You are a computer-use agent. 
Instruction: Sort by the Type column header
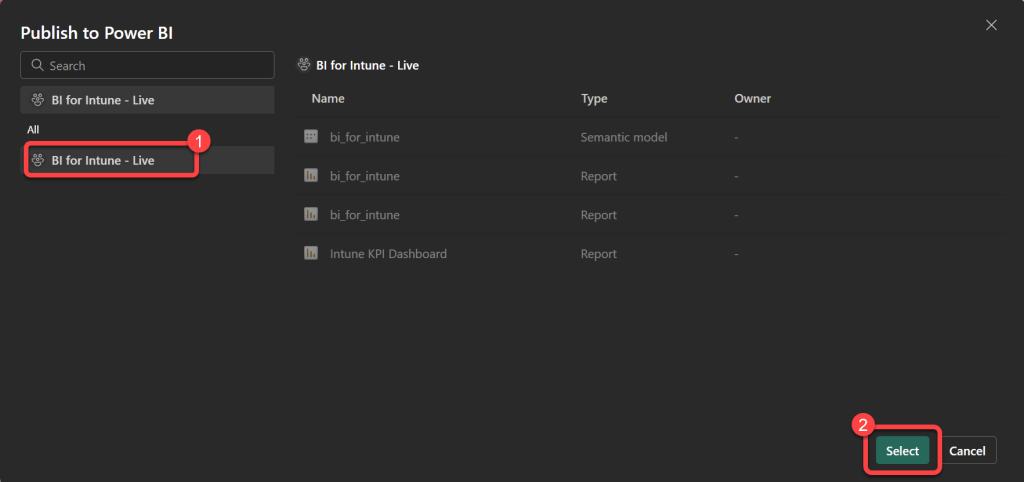[x=594, y=99]
